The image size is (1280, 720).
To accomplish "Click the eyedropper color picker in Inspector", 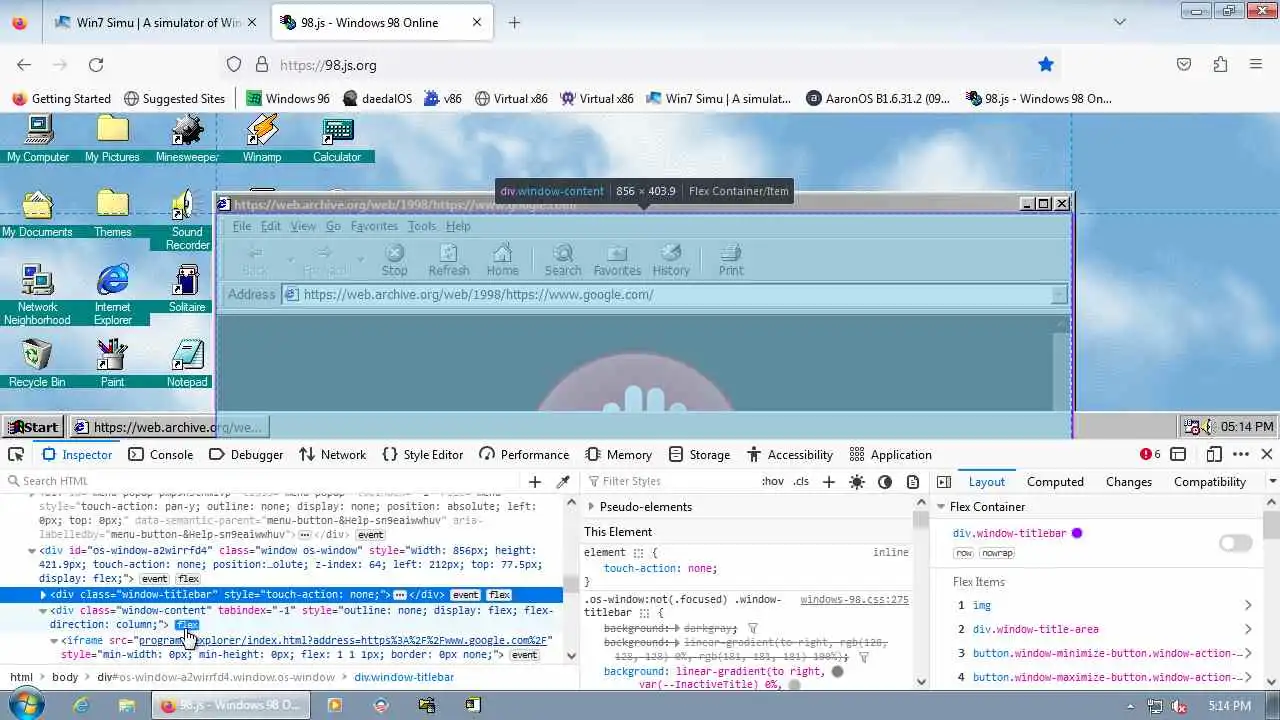I will pyautogui.click(x=563, y=482).
